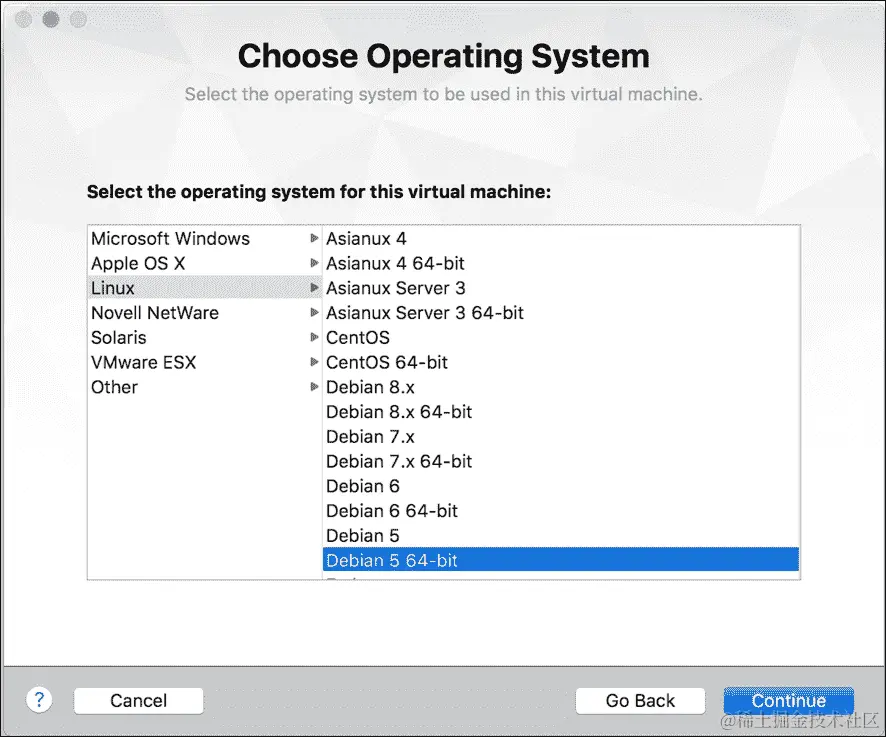This screenshot has height=737, width=886.
Task: Zoom window with the third title-bar button
Action: (x=78, y=19)
